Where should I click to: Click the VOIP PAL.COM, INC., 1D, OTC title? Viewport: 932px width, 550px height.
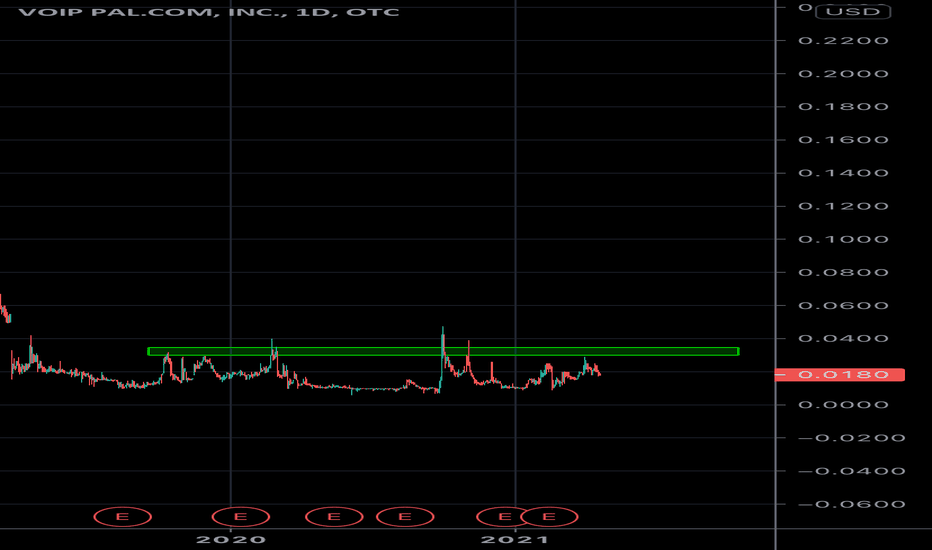[x=209, y=12]
